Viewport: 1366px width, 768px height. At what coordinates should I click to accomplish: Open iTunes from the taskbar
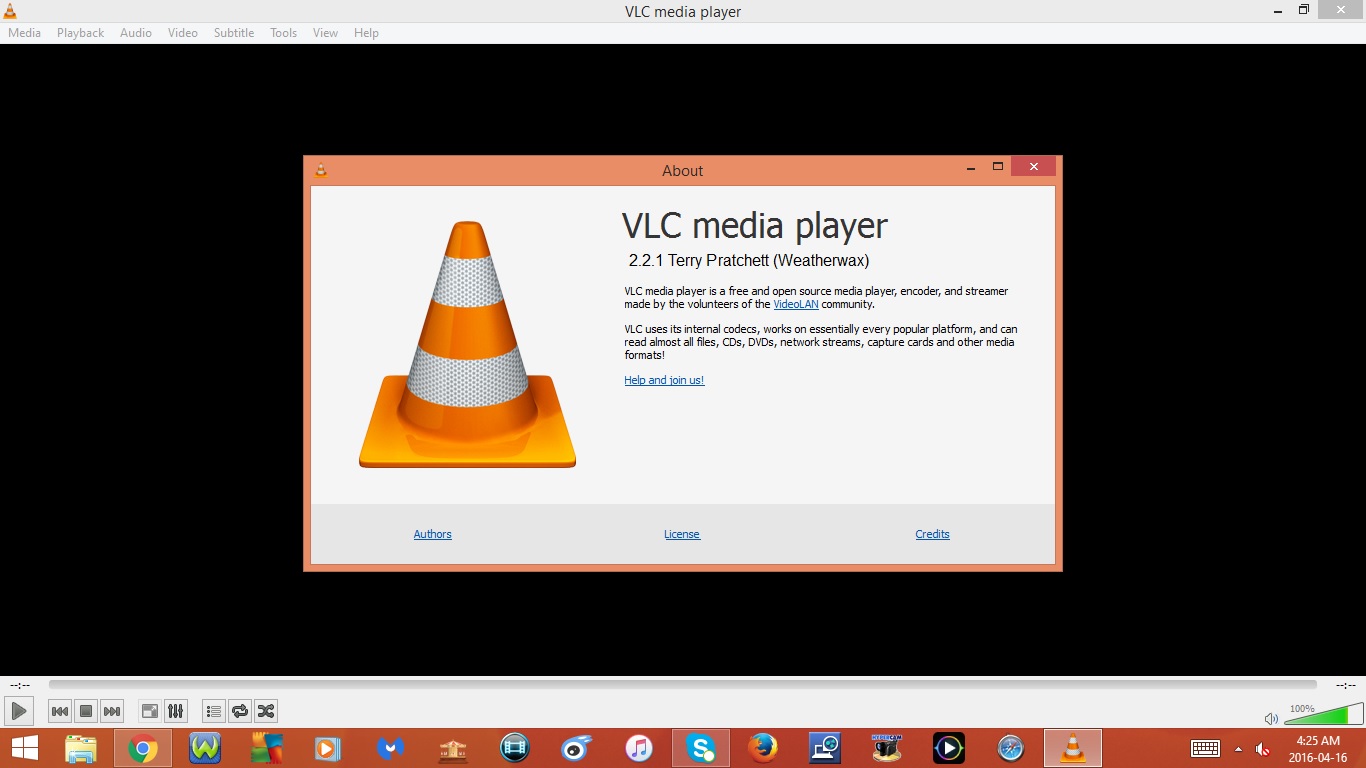coord(639,748)
